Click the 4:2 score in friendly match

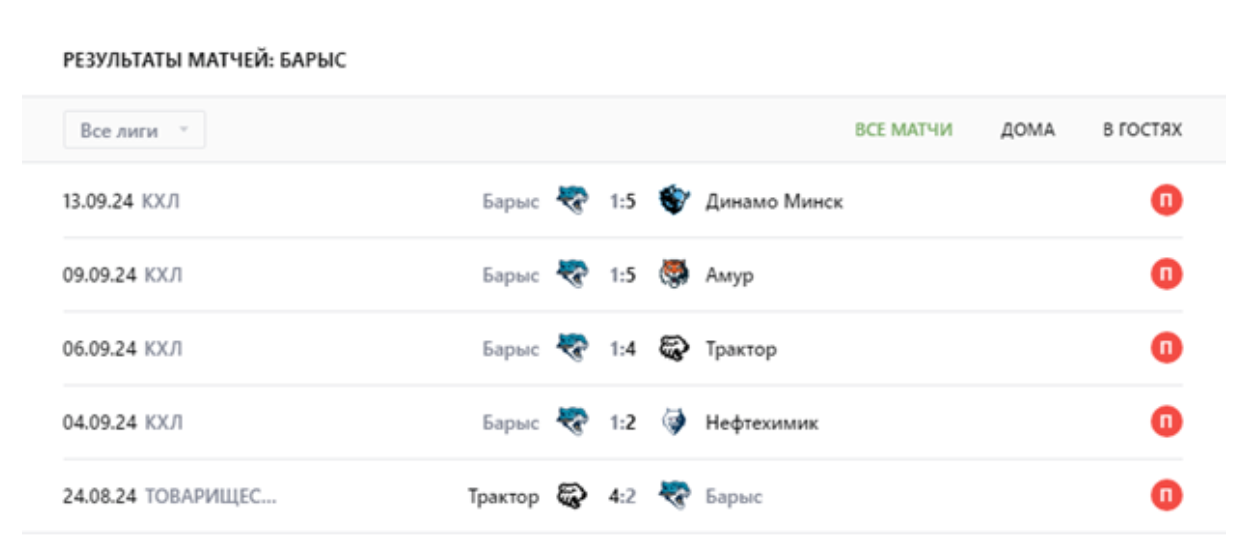coord(623,497)
